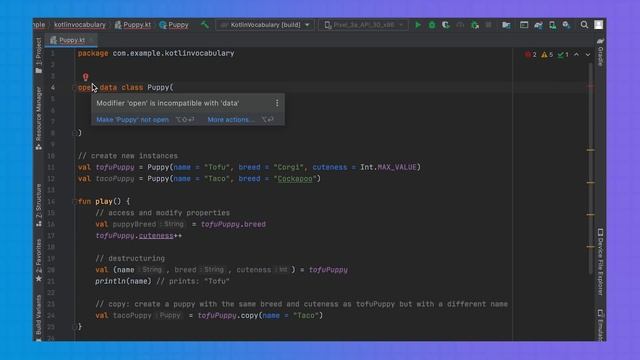Viewport: 640px width, 360px height.
Task: Click the green checkmark typo indicator
Action: point(563,55)
